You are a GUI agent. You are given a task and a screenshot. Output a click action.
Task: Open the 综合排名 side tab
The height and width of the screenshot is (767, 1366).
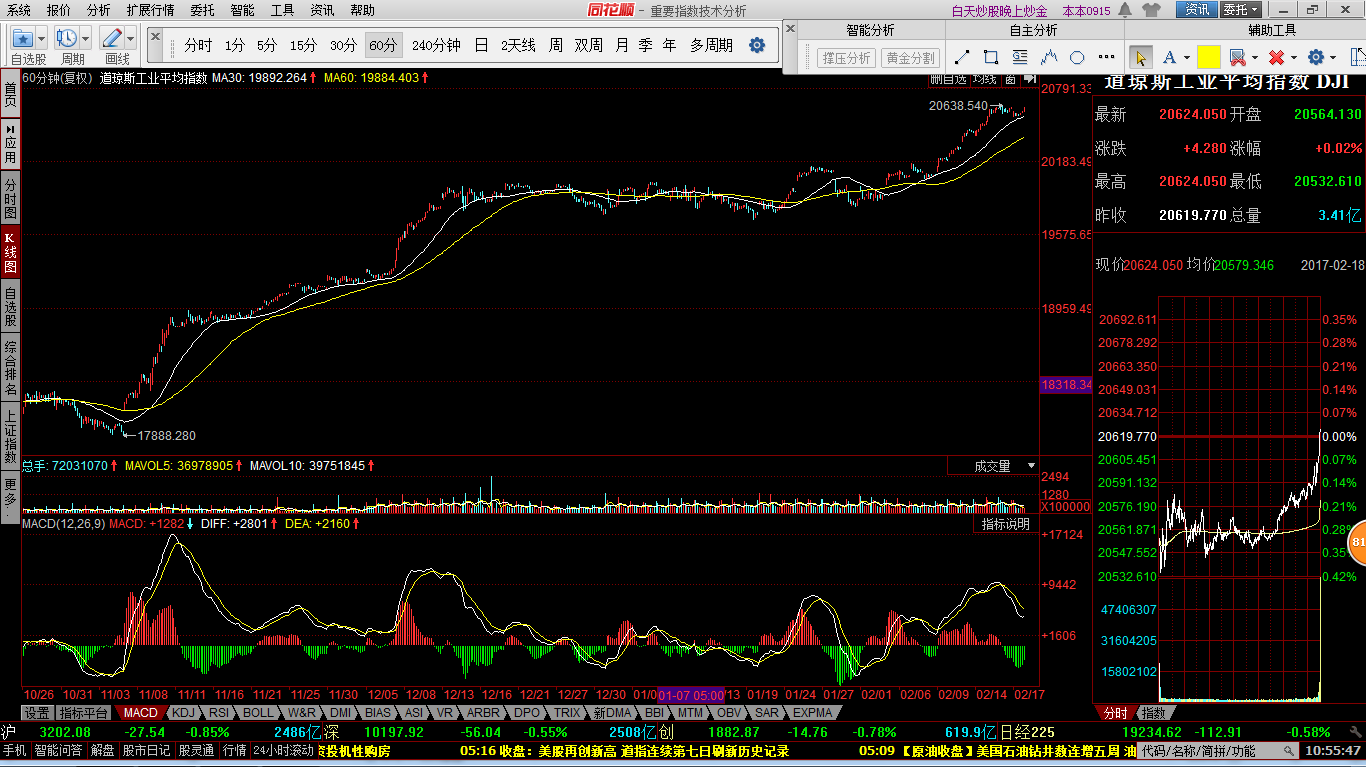10,366
